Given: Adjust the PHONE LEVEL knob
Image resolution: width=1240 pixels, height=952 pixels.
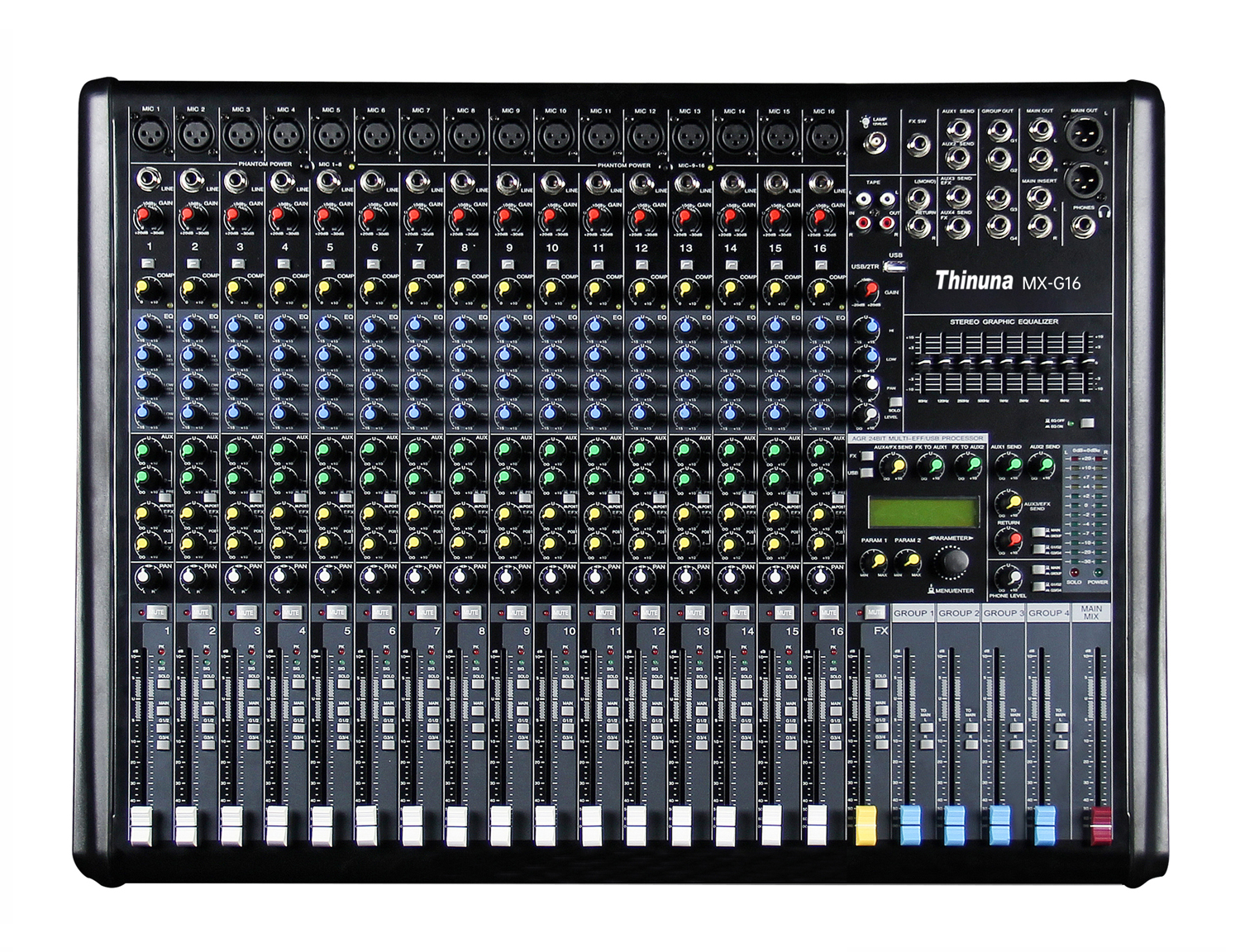Looking at the screenshot, I should tap(1009, 578).
